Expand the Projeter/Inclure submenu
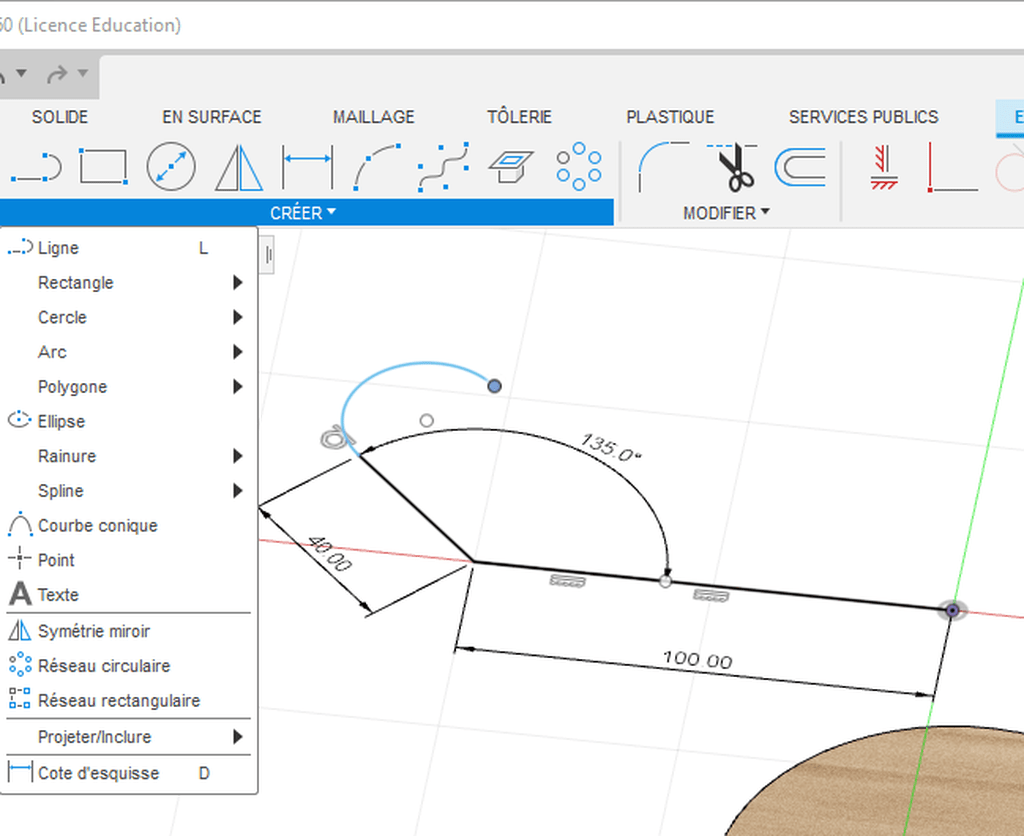Screen dimensions: 1024x836 238,737
